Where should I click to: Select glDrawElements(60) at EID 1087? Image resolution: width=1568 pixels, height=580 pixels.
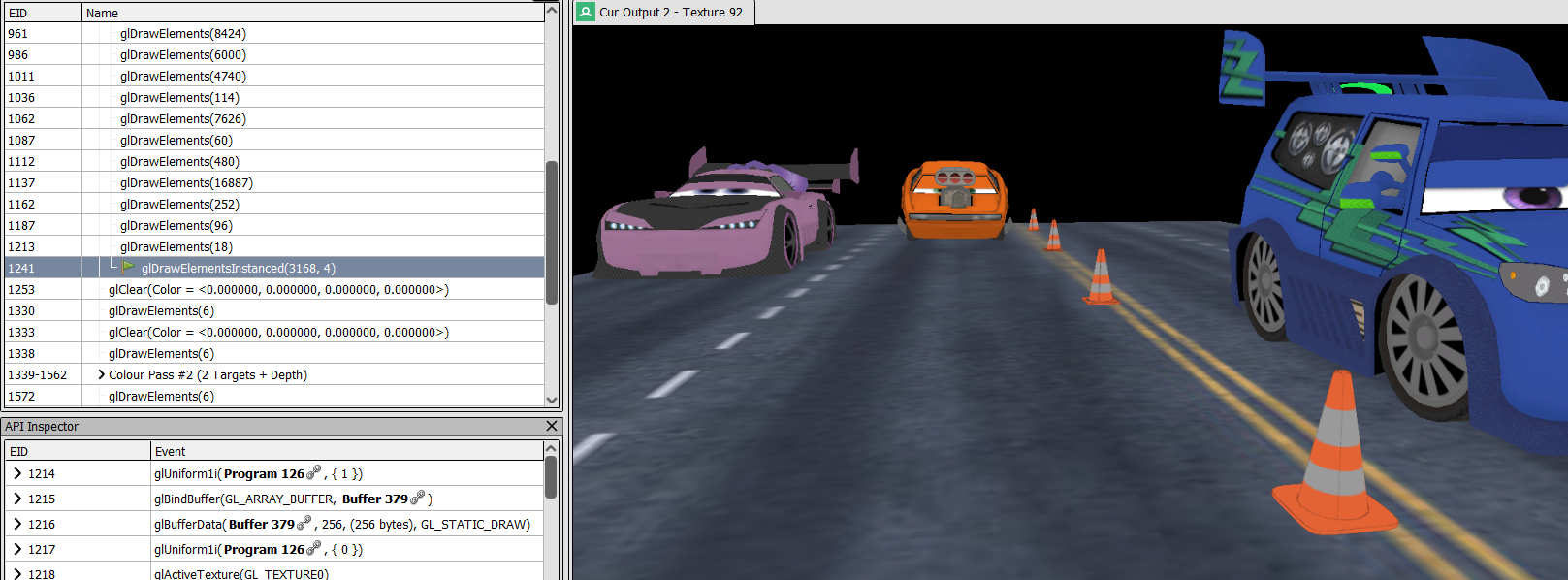pyautogui.click(x=176, y=140)
